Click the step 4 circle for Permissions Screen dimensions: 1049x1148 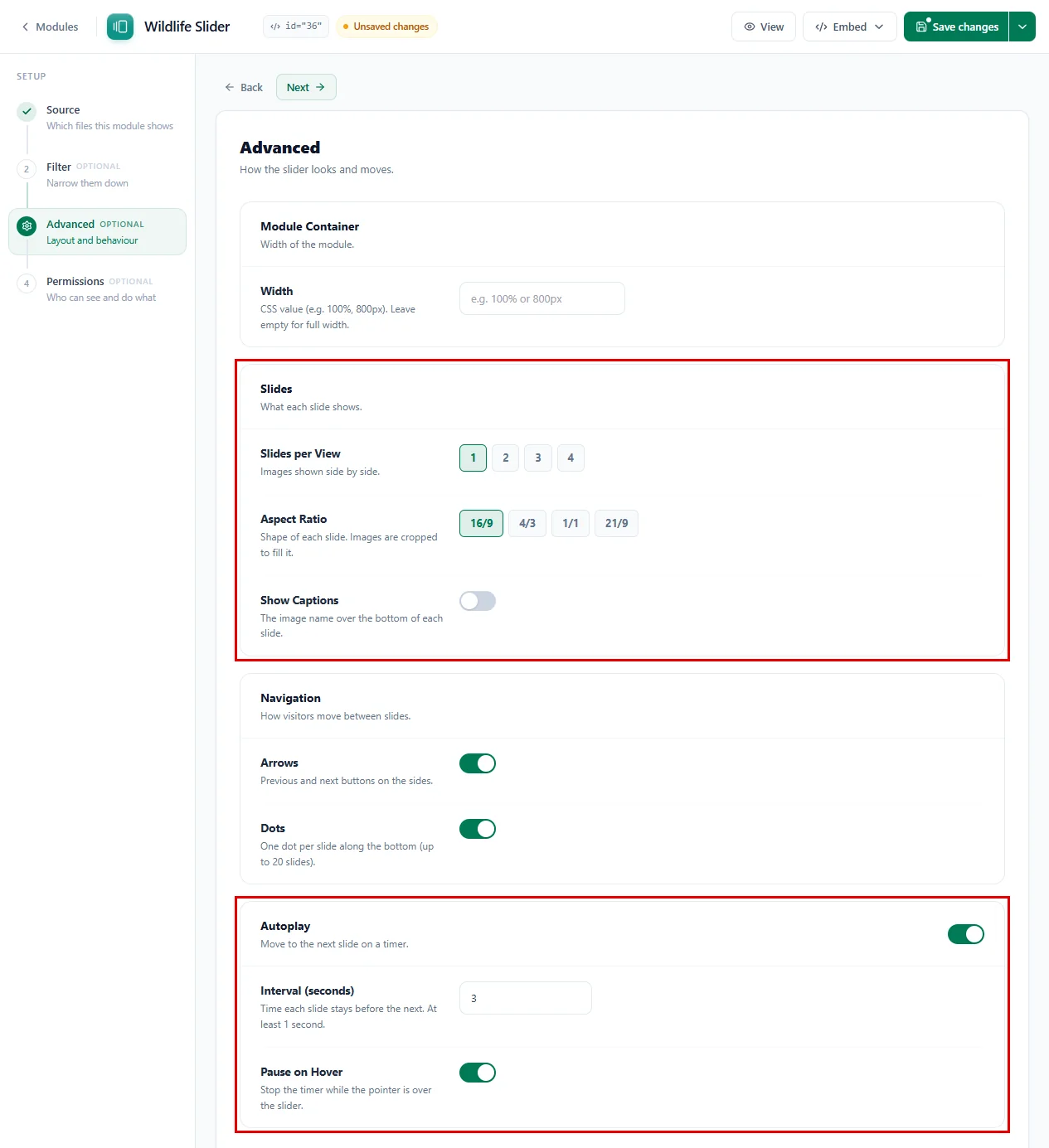(27, 283)
